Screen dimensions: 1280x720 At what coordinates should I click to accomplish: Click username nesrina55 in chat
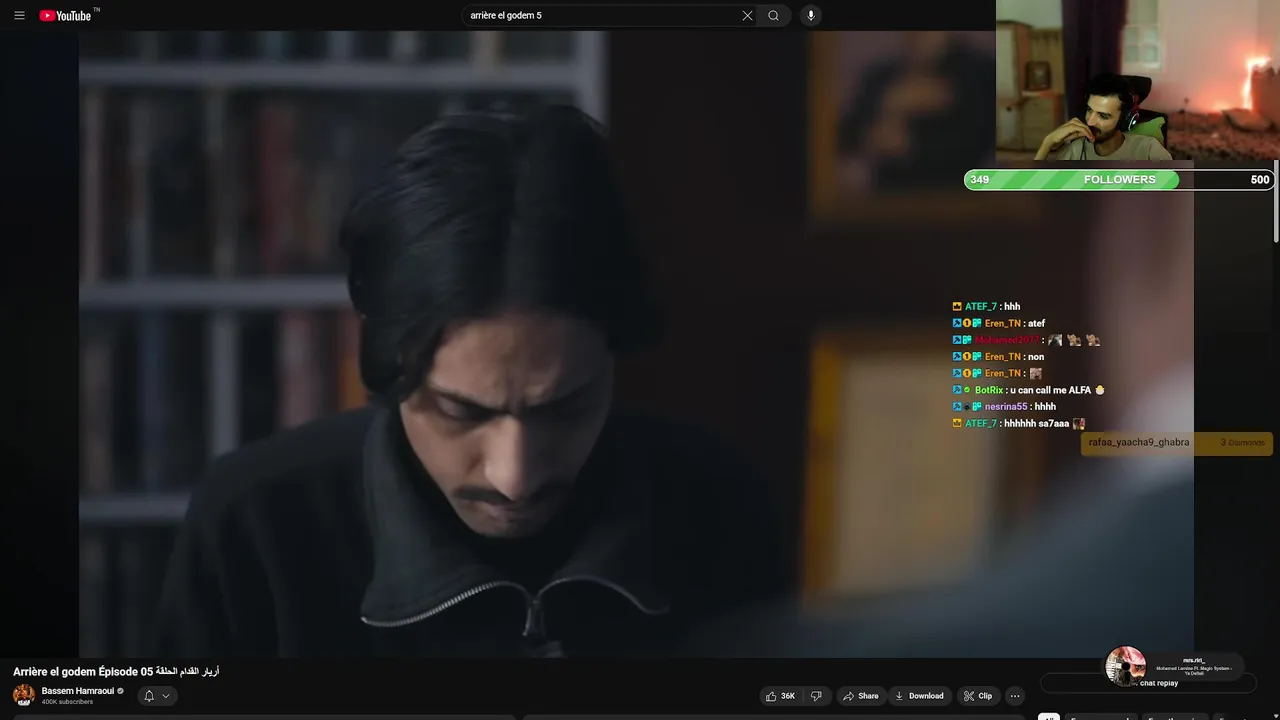[x=1006, y=407]
